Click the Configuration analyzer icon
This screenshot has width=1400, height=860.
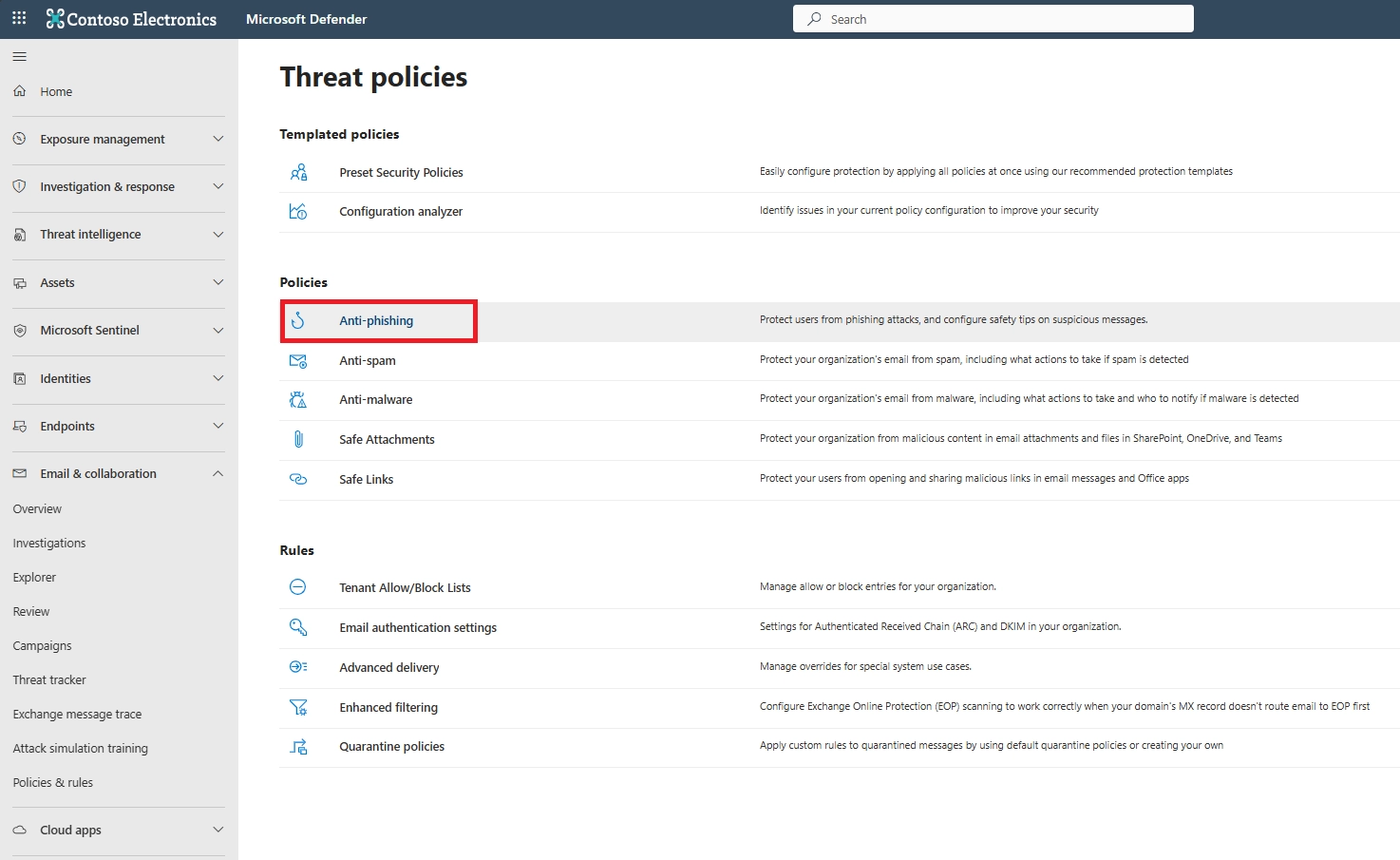pos(299,211)
